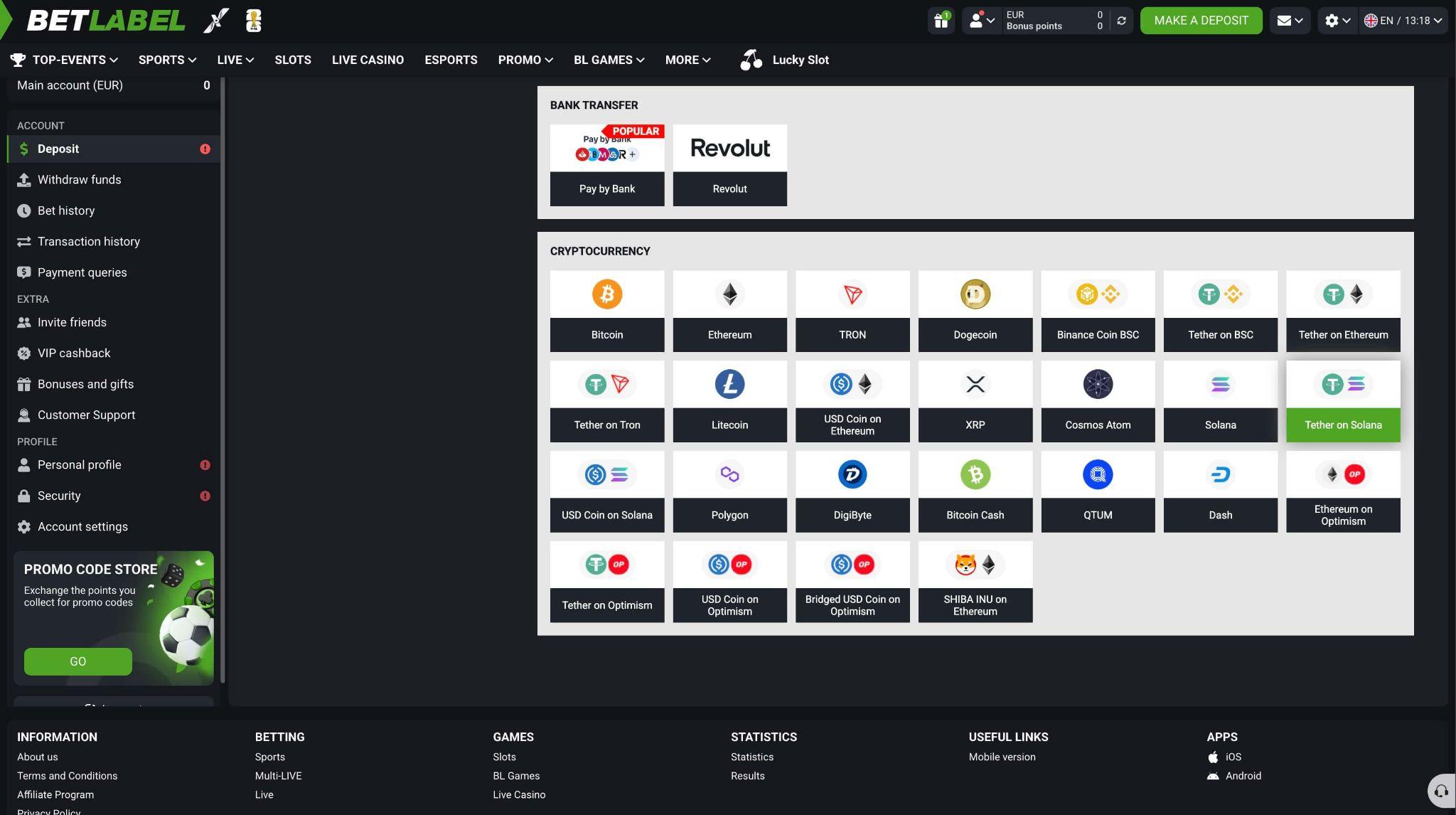1456x815 pixels.
Task: Expand the TOP-EVENTS menu
Action: (x=64, y=60)
